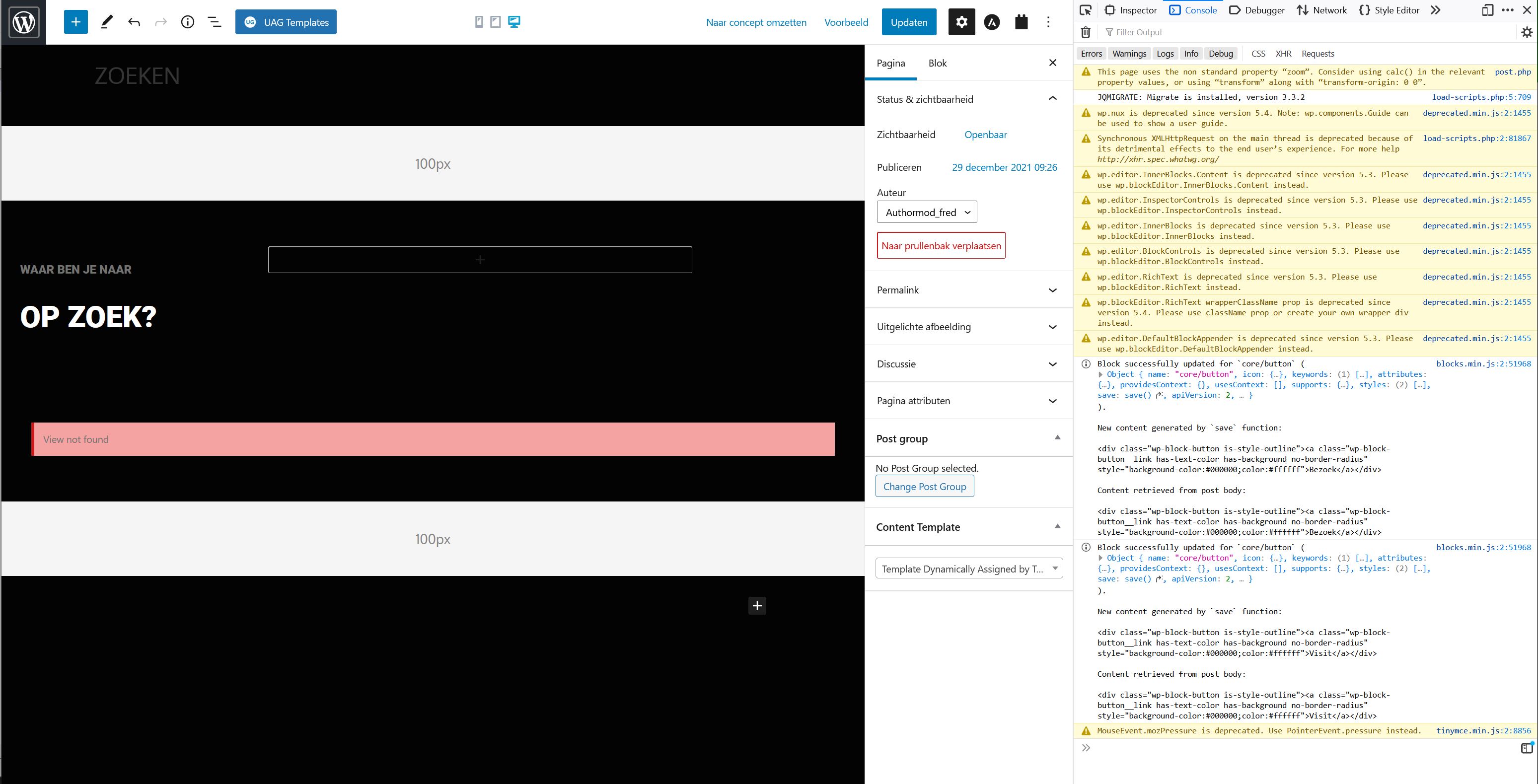Viewport: 1538px width, 784px height.
Task: Toggle the XHR filter
Action: tap(1284, 54)
